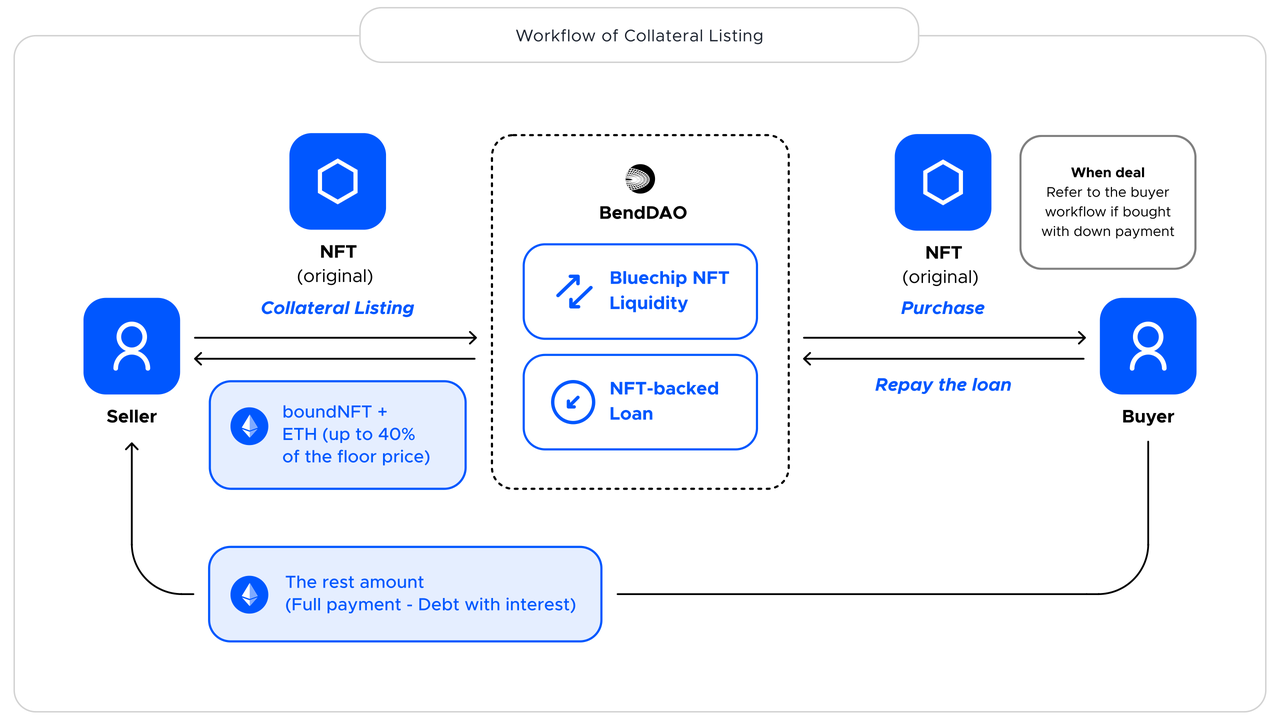This screenshot has height=720, width=1280.
Task: Click the BendDAO logo icon
Action: tap(639, 179)
